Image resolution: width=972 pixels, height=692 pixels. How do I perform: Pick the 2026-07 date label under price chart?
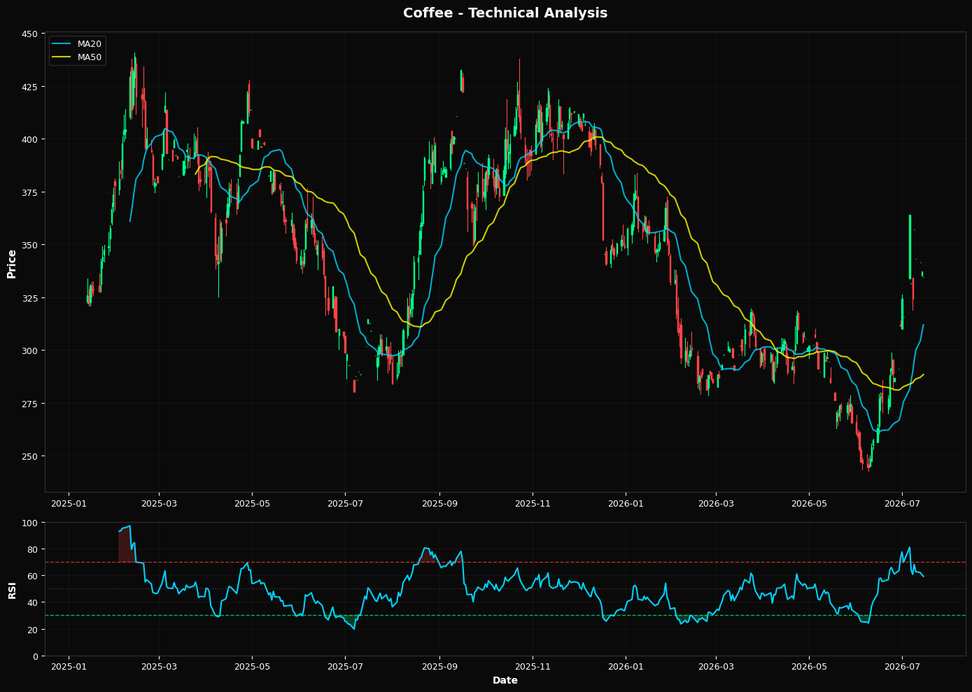(902, 504)
